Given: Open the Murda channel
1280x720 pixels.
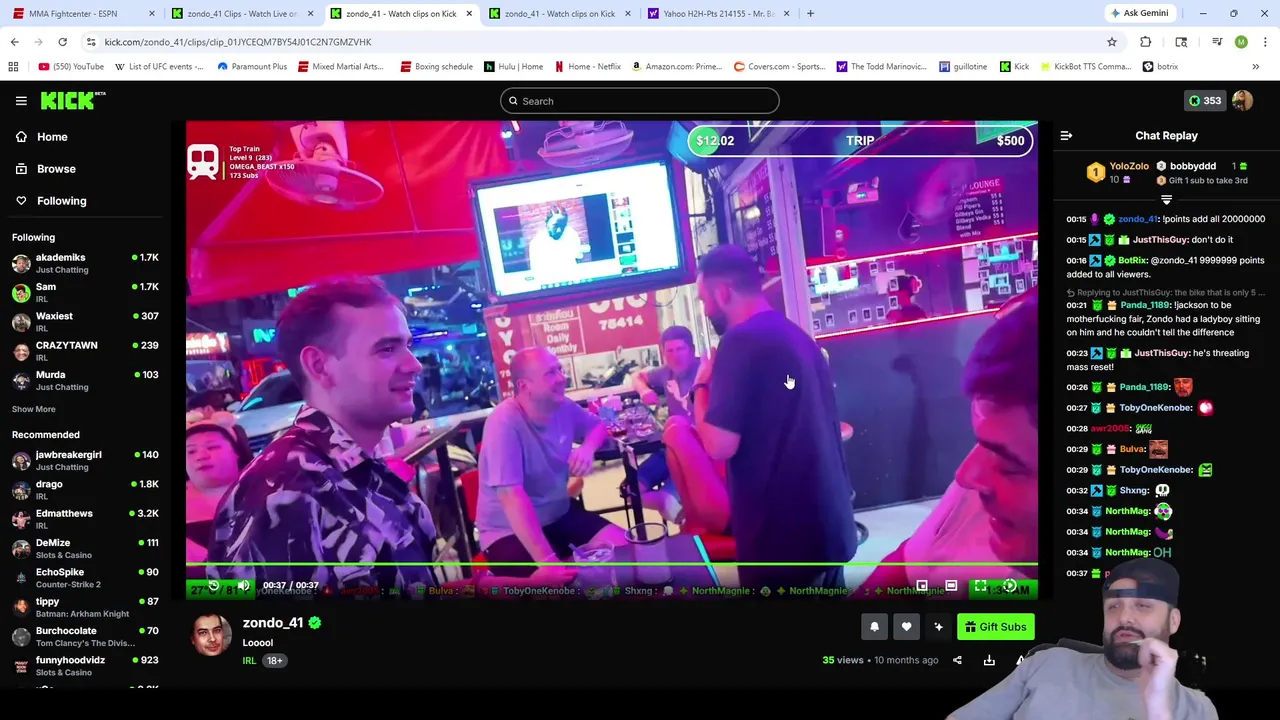Looking at the screenshot, I should (x=84, y=380).
